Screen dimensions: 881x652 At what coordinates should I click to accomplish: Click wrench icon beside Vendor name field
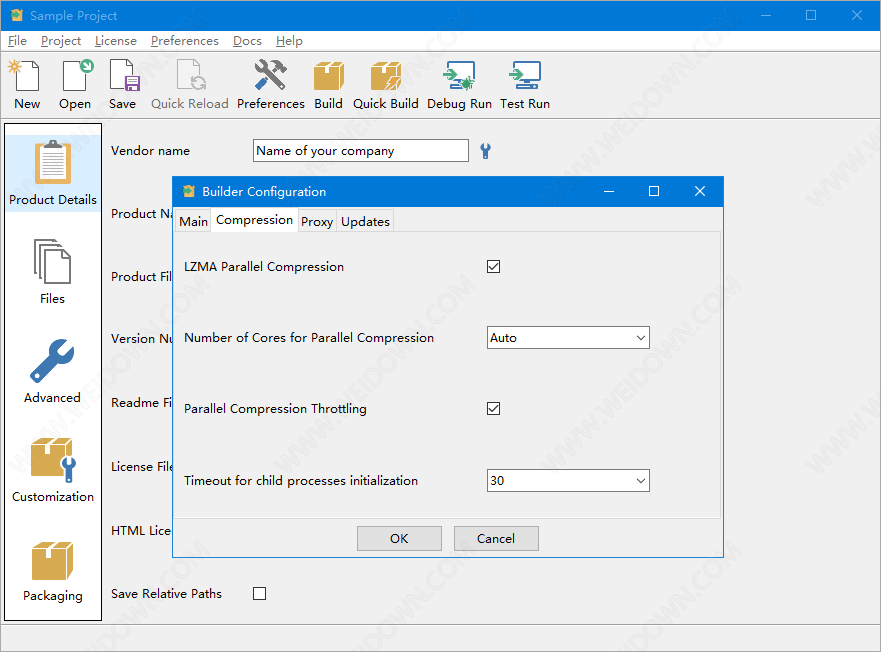(485, 151)
